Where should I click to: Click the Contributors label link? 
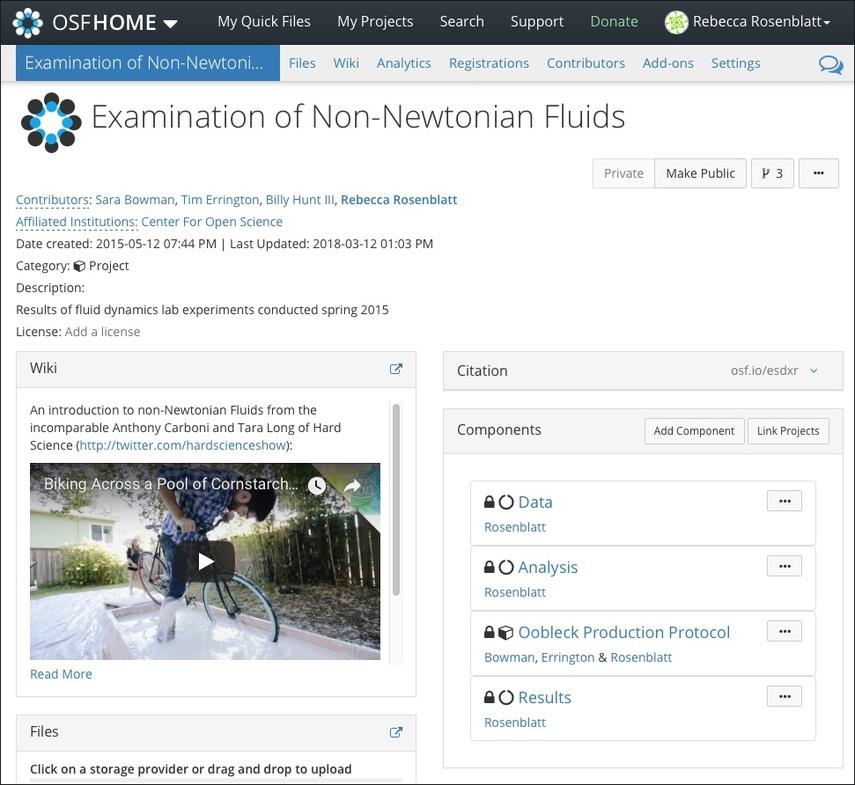pyautogui.click(x=52, y=200)
